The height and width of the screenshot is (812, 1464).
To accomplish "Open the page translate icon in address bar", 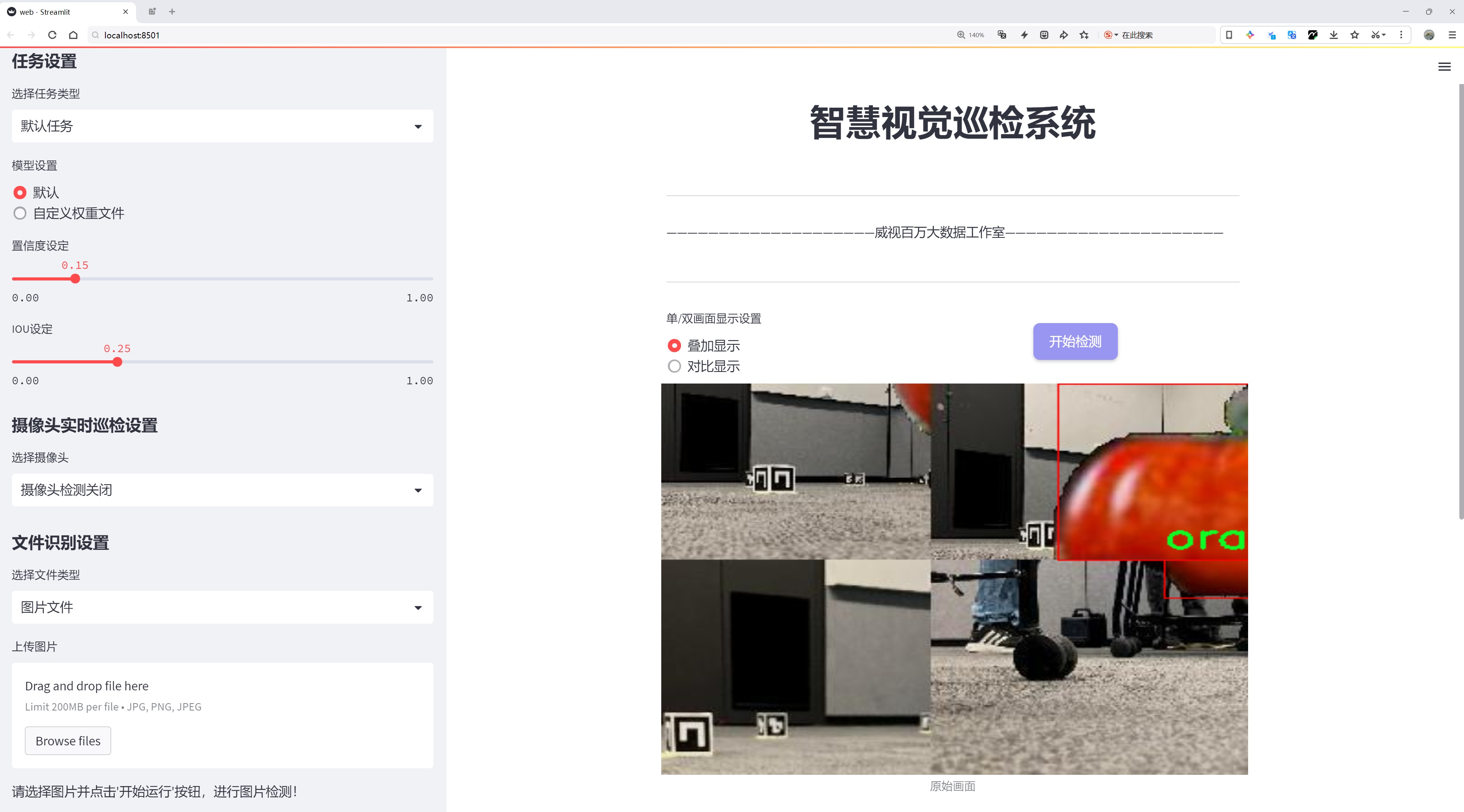I will (1002, 34).
